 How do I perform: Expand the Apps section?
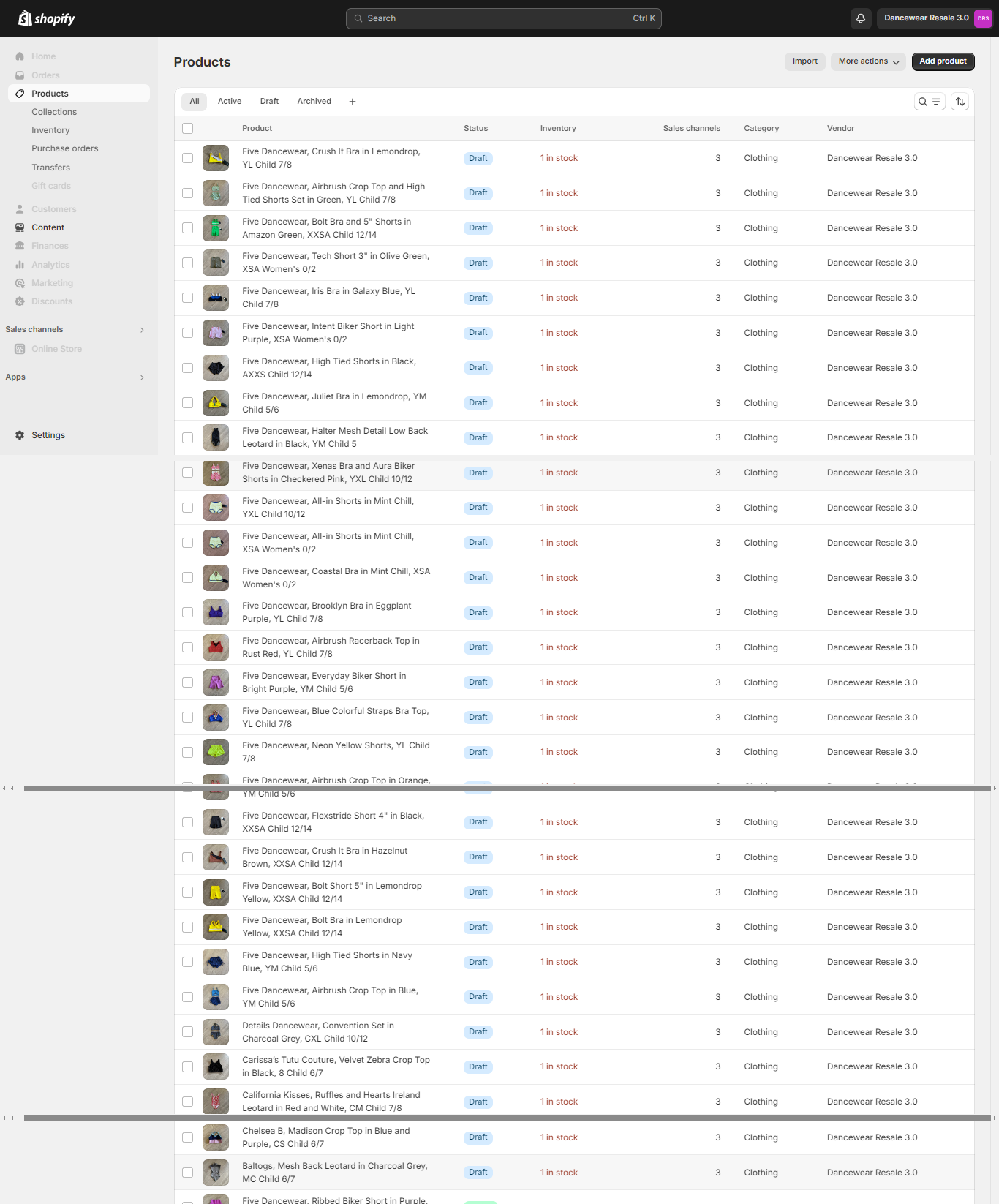pyautogui.click(x=142, y=377)
